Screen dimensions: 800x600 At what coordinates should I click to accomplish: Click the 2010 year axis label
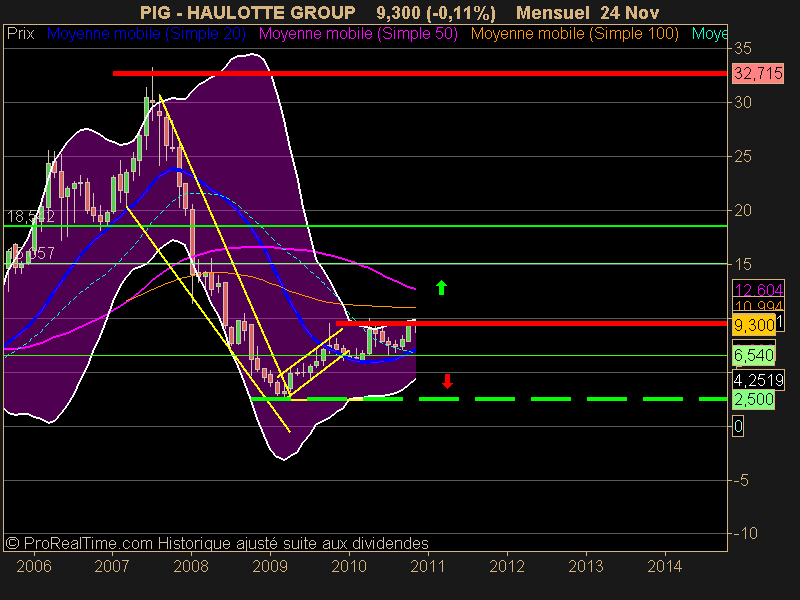pos(349,566)
